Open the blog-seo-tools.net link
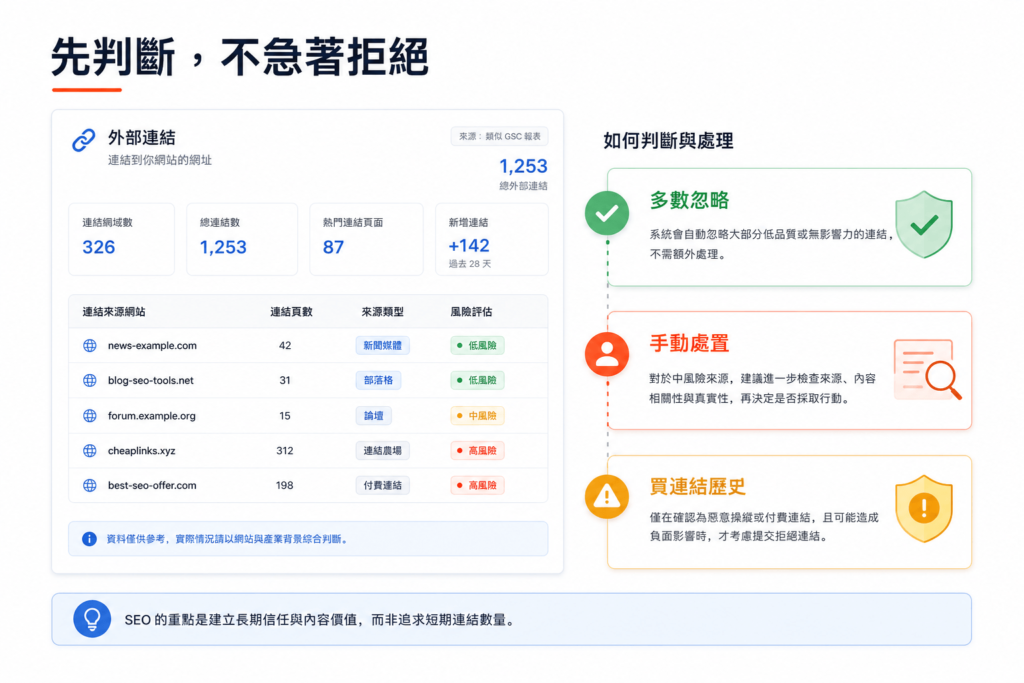This screenshot has width=1024, height=683. click(x=151, y=380)
